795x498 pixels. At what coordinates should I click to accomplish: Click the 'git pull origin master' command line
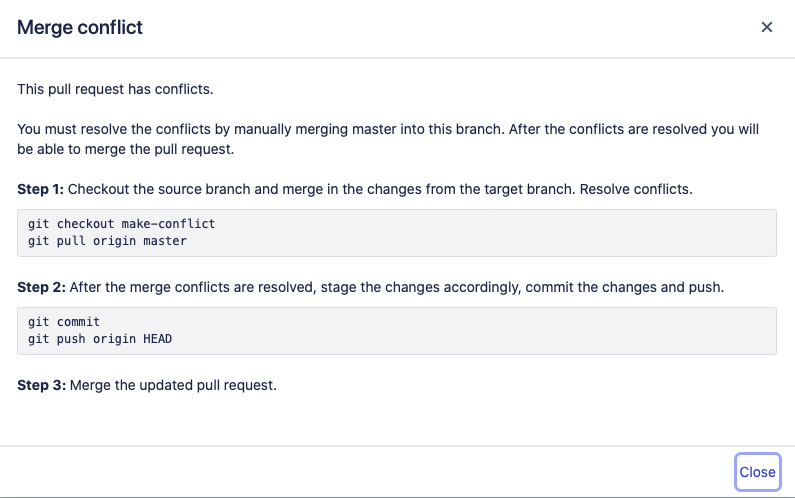107,241
